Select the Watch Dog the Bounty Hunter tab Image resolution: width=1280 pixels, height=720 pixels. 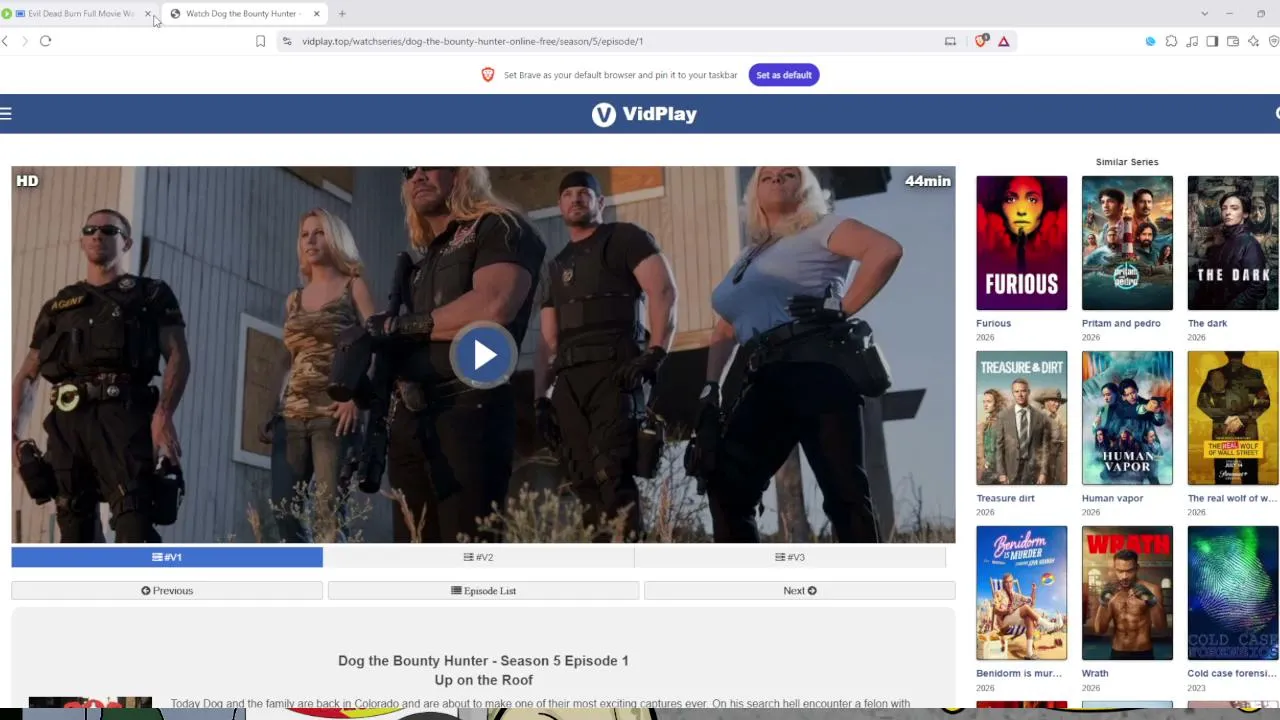(x=241, y=14)
